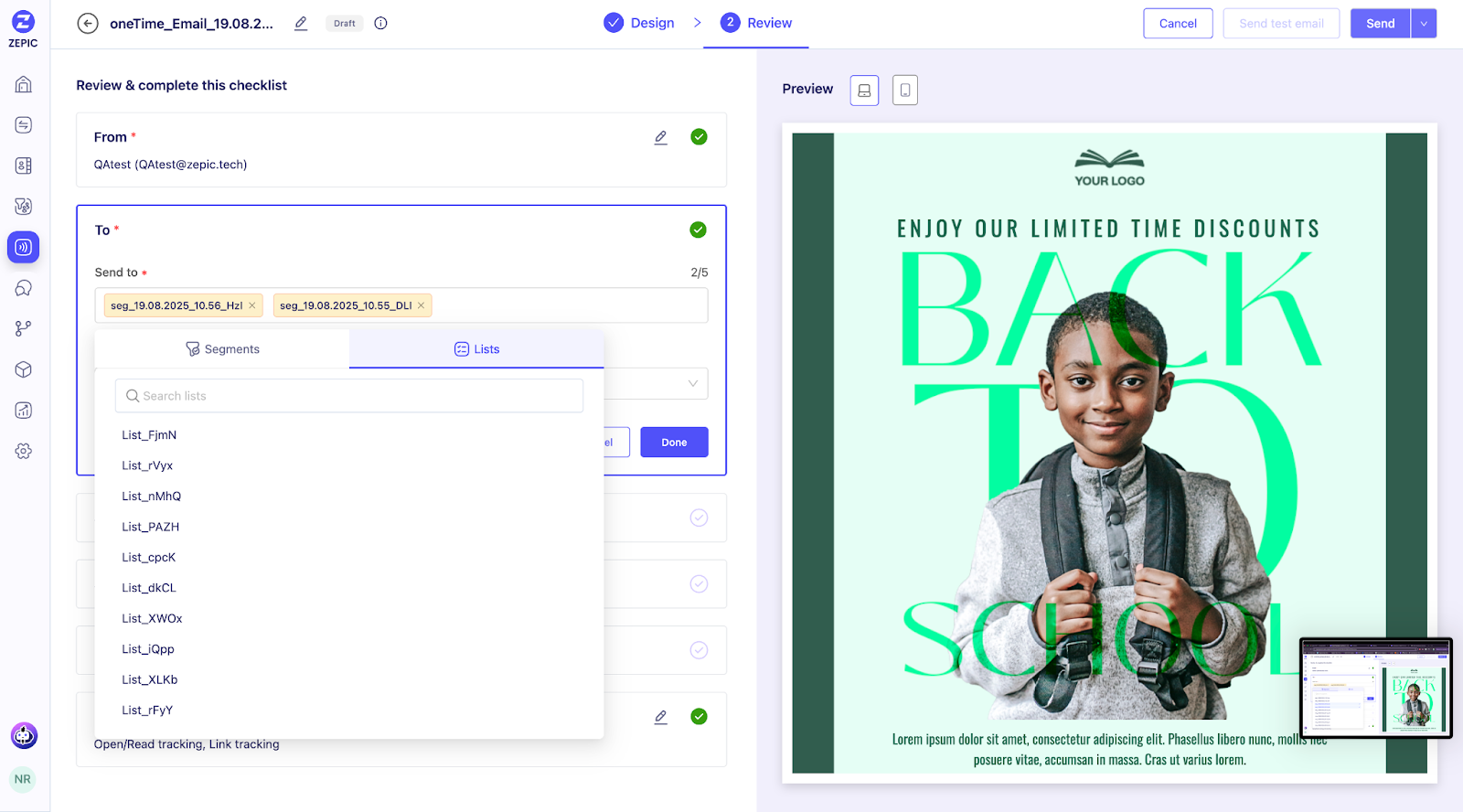The height and width of the screenshot is (812, 1463).
Task: Open the assistant avatar icon near bottom
Action: [x=24, y=735]
